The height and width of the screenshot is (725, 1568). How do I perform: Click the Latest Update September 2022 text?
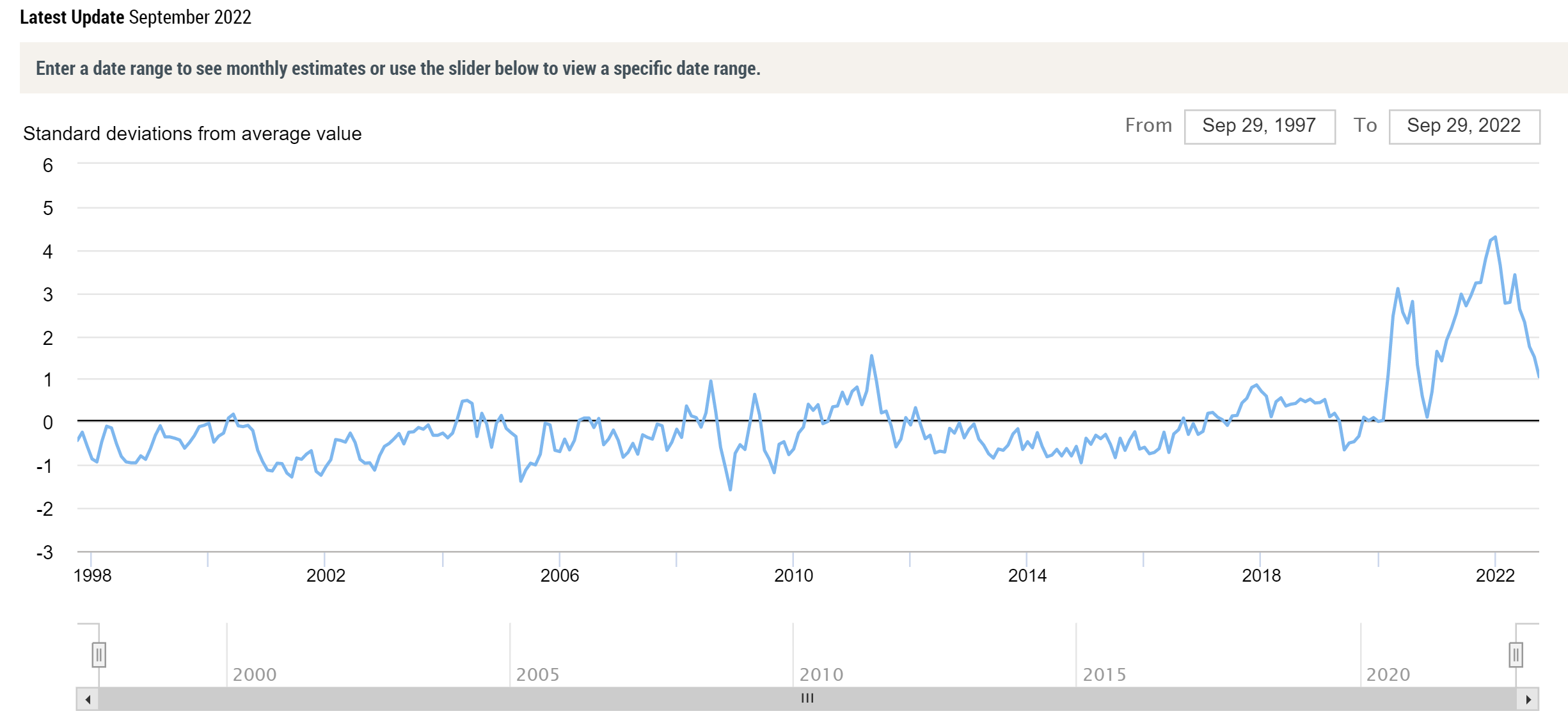click(136, 17)
